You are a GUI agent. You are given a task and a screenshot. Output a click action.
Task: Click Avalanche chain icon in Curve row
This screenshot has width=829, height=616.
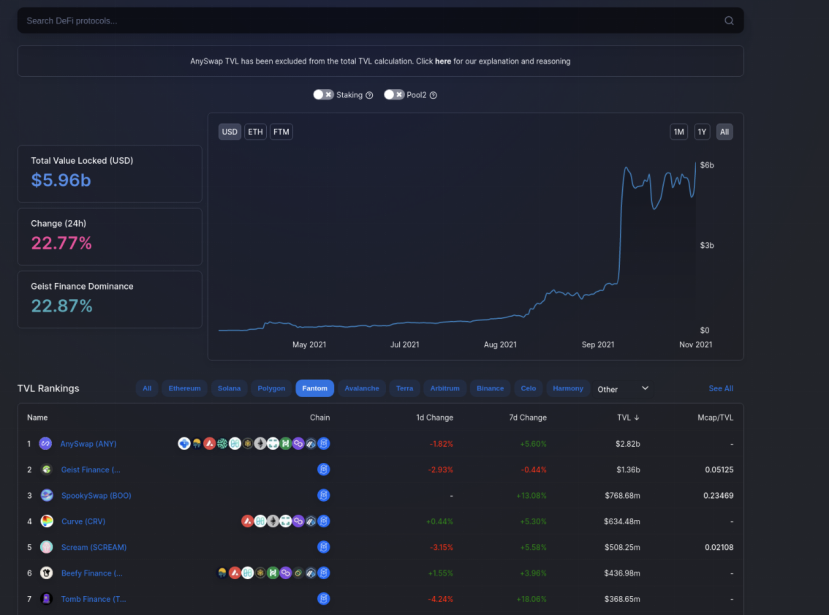[x=247, y=521]
